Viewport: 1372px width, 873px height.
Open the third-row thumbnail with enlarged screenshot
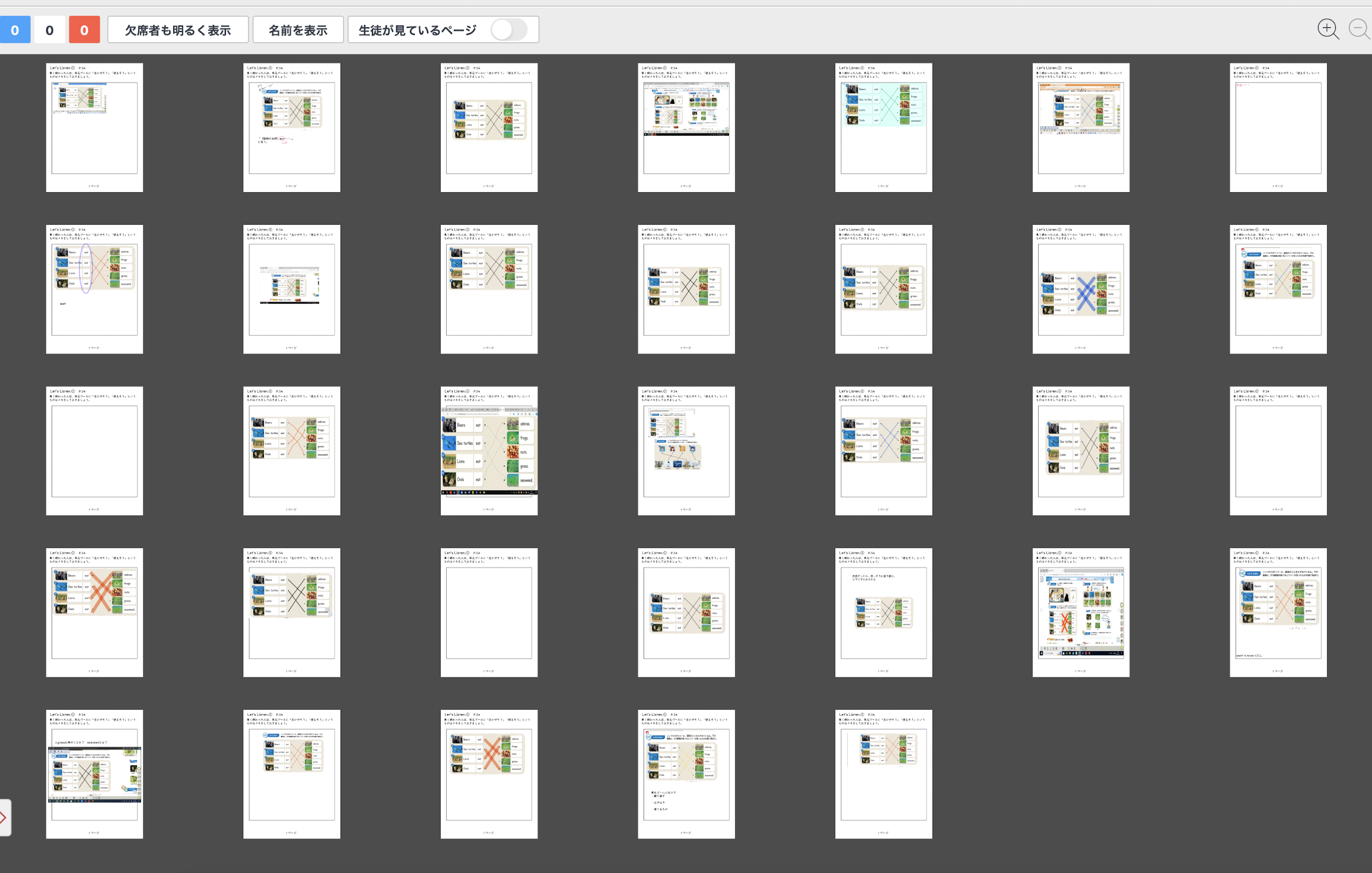(x=489, y=451)
